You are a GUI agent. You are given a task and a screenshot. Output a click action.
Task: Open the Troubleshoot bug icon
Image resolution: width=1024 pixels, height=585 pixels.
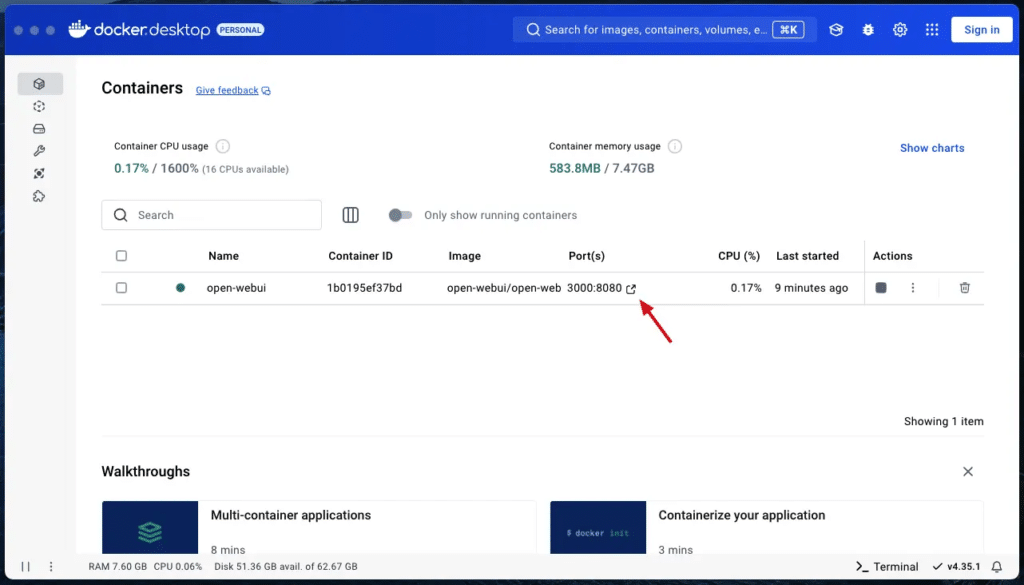tap(868, 29)
